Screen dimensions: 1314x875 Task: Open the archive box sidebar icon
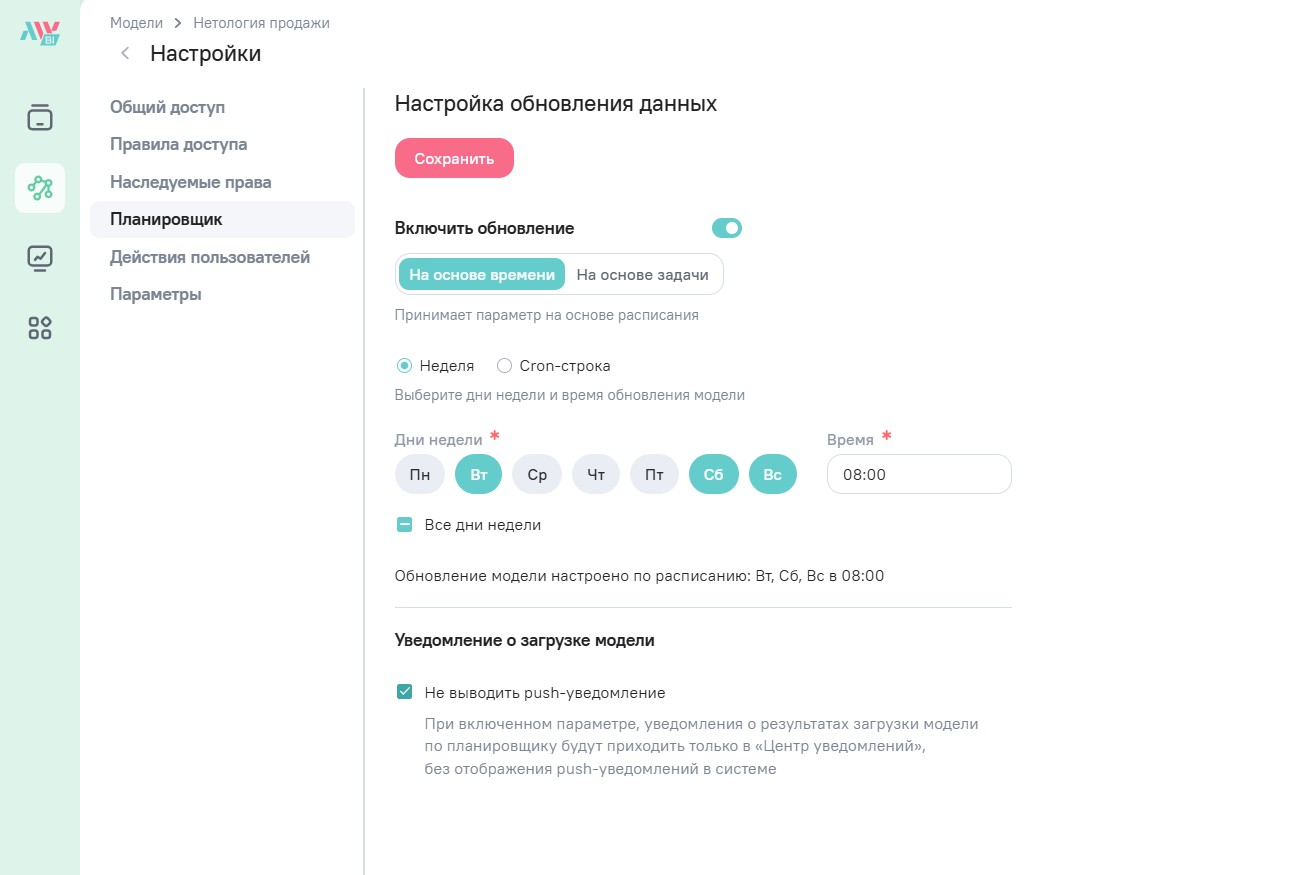40,117
